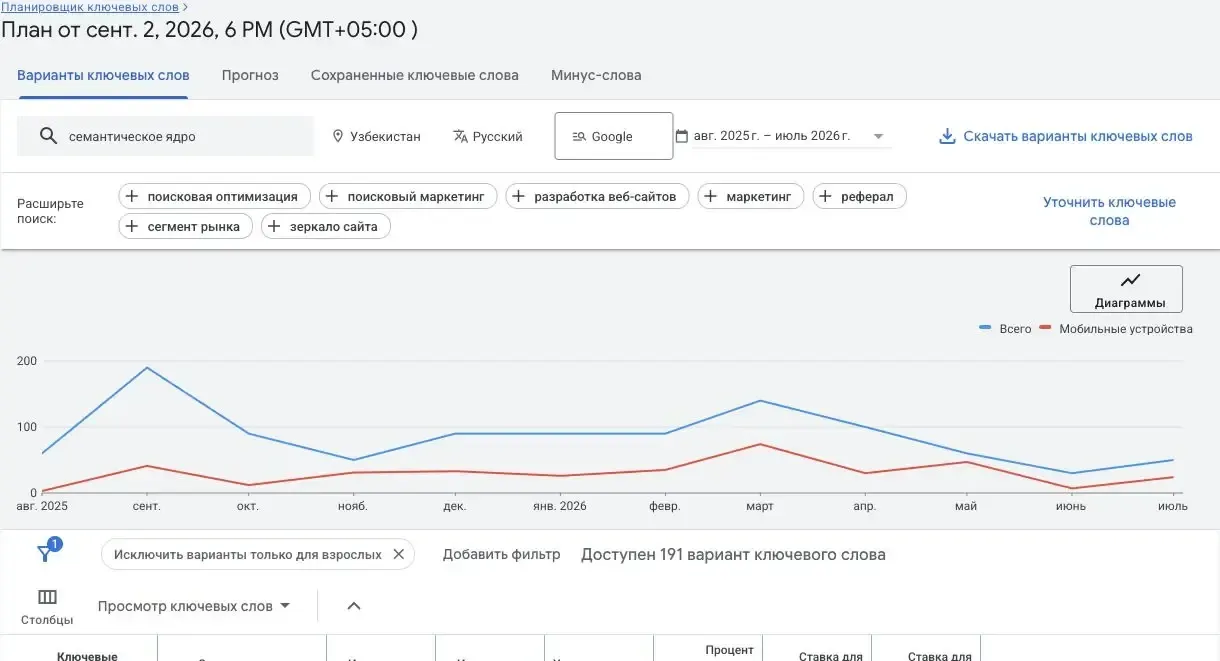This screenshot has width=1220, height=661.
Task: Toggle the Мобильные устройства legend series
Action: point(1116,329)
